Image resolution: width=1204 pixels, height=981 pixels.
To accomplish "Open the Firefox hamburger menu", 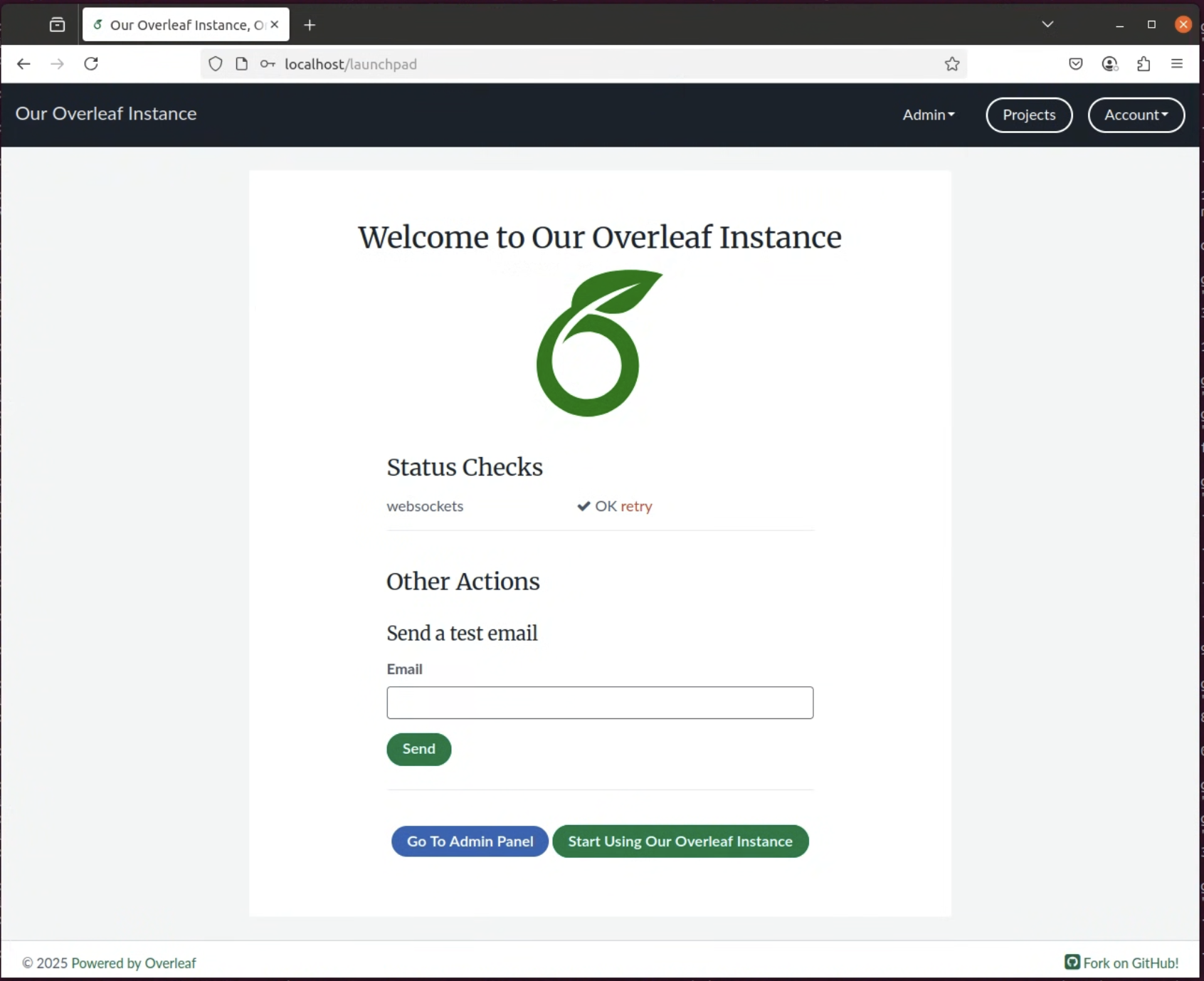I will [1177, 64].
